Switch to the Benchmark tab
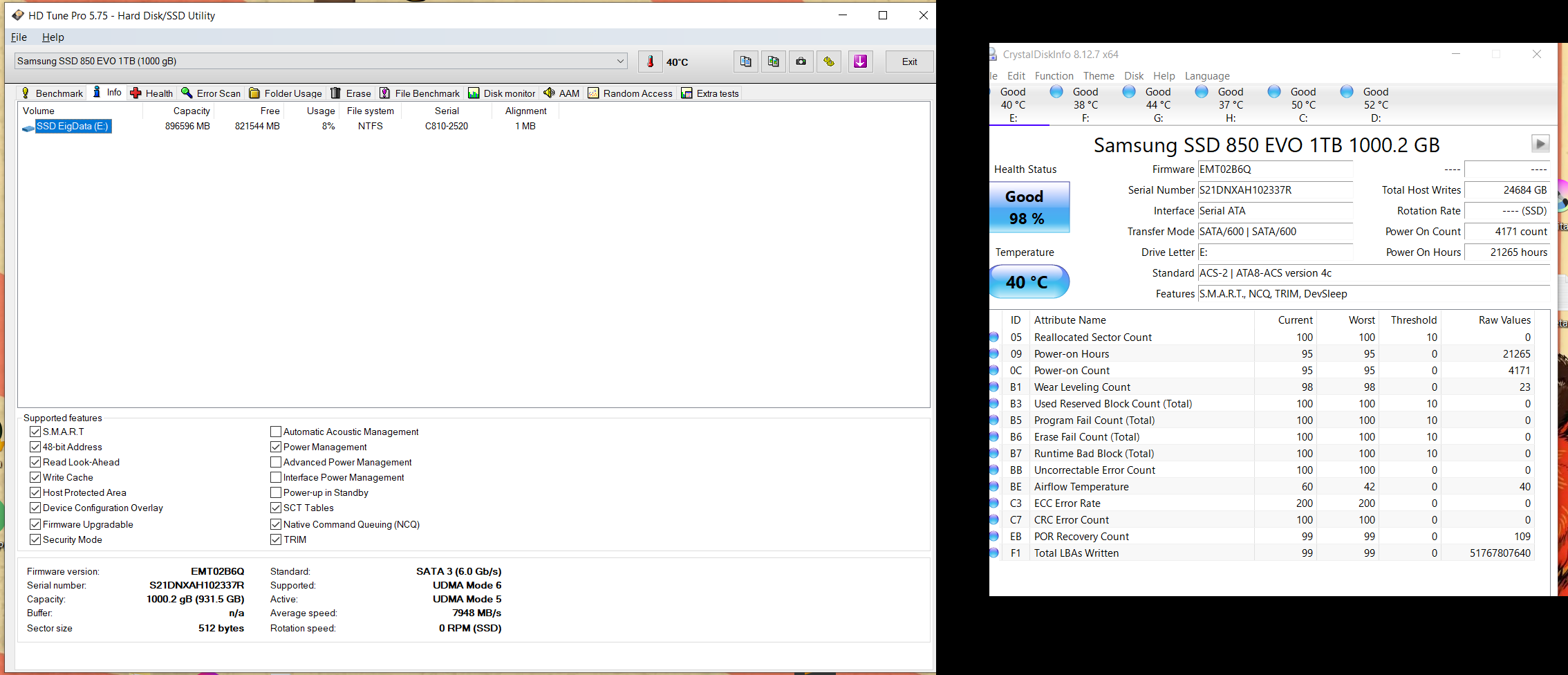The height and width of the screenshot is (675, 1568). point(52,93)
